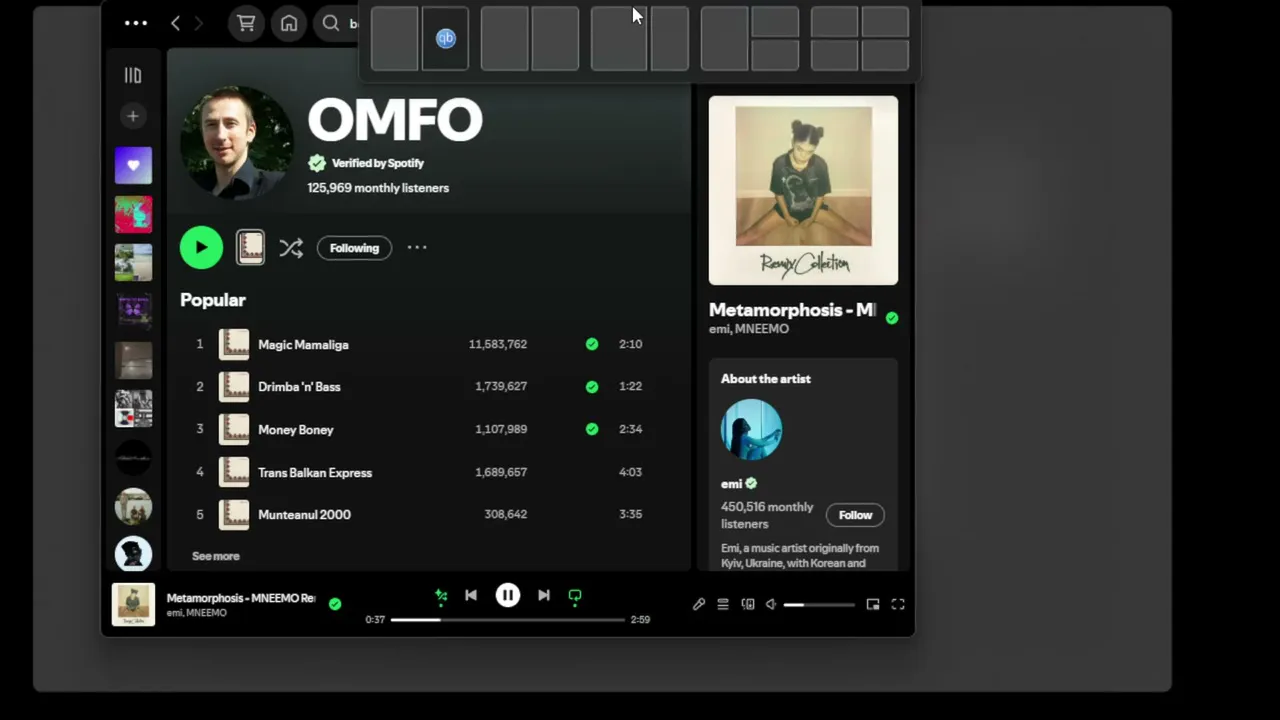Viewport: 1280px width, 720px height.
Task: Toggle shuffle for the OMFO artist page
Action: [x=291, y=248]
